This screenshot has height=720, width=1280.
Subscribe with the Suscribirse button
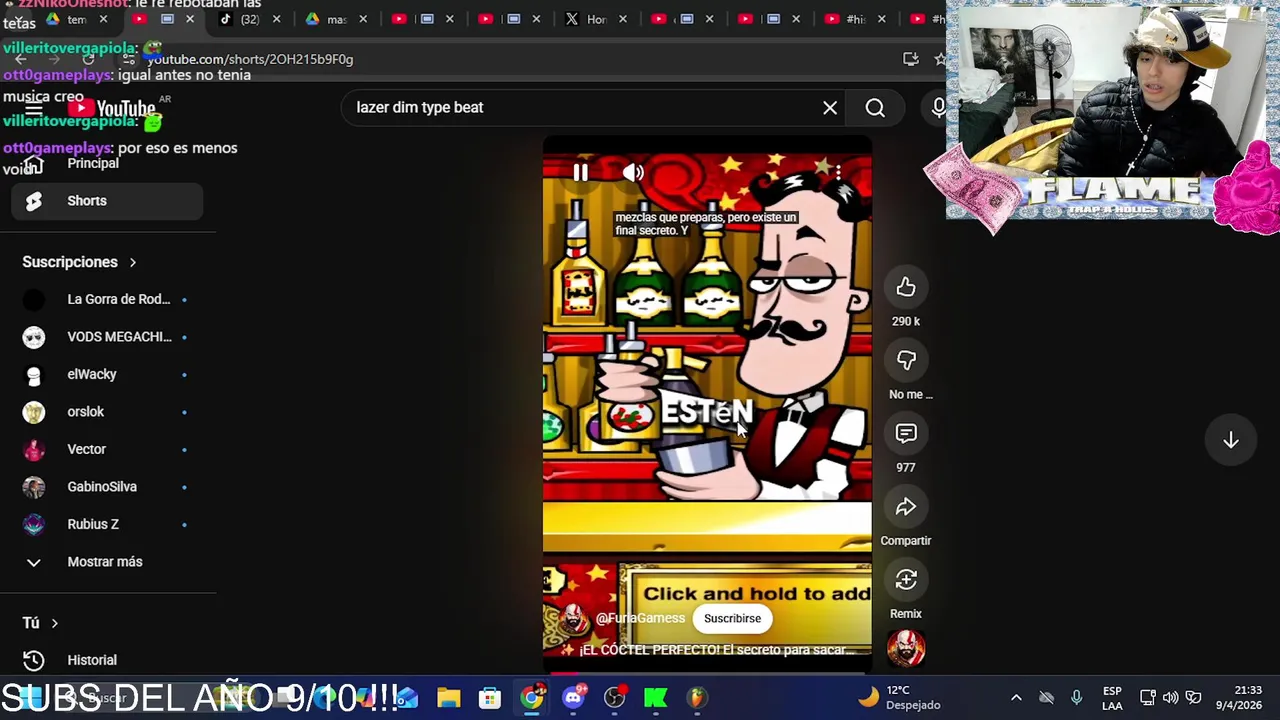click(732, 618)
